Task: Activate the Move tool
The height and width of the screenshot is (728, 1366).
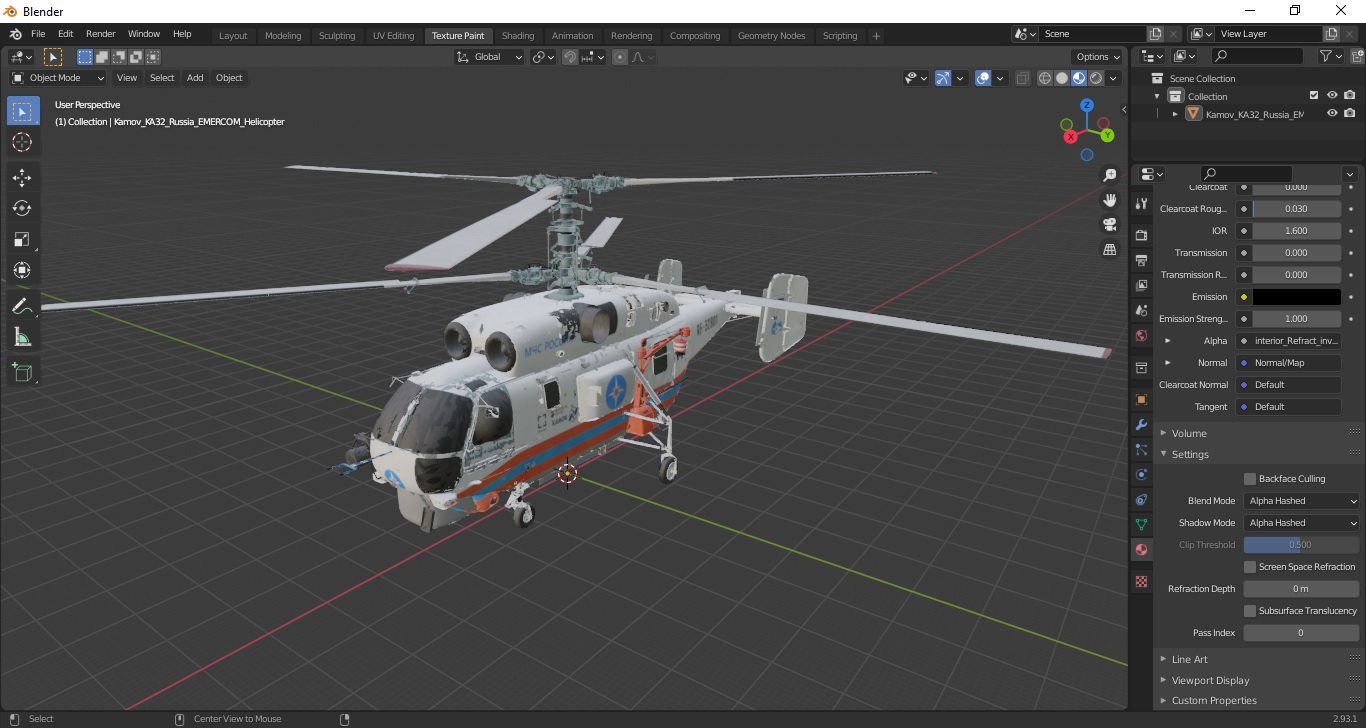Action: click(22, 177)
